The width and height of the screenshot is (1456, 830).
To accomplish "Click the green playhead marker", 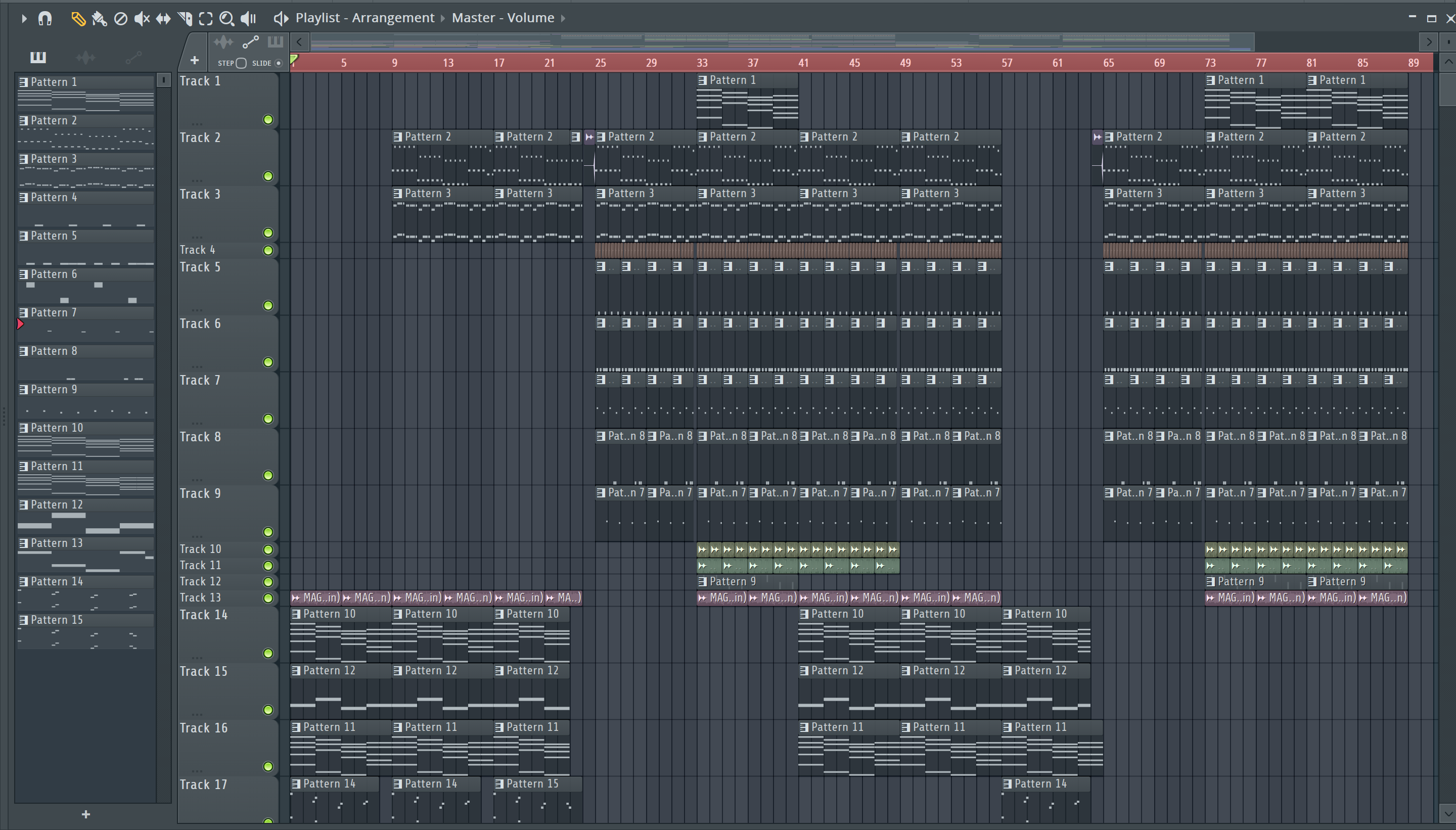I will click(x=294, y=59).
